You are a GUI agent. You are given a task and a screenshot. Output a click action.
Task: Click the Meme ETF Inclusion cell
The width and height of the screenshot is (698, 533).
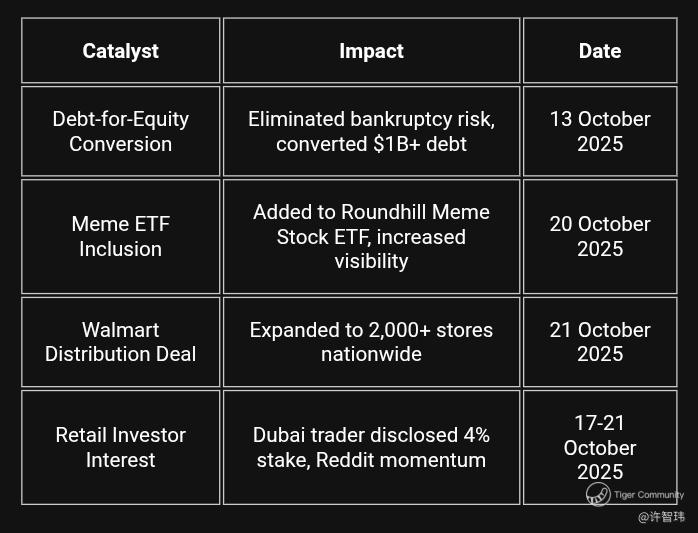point(120,236)
